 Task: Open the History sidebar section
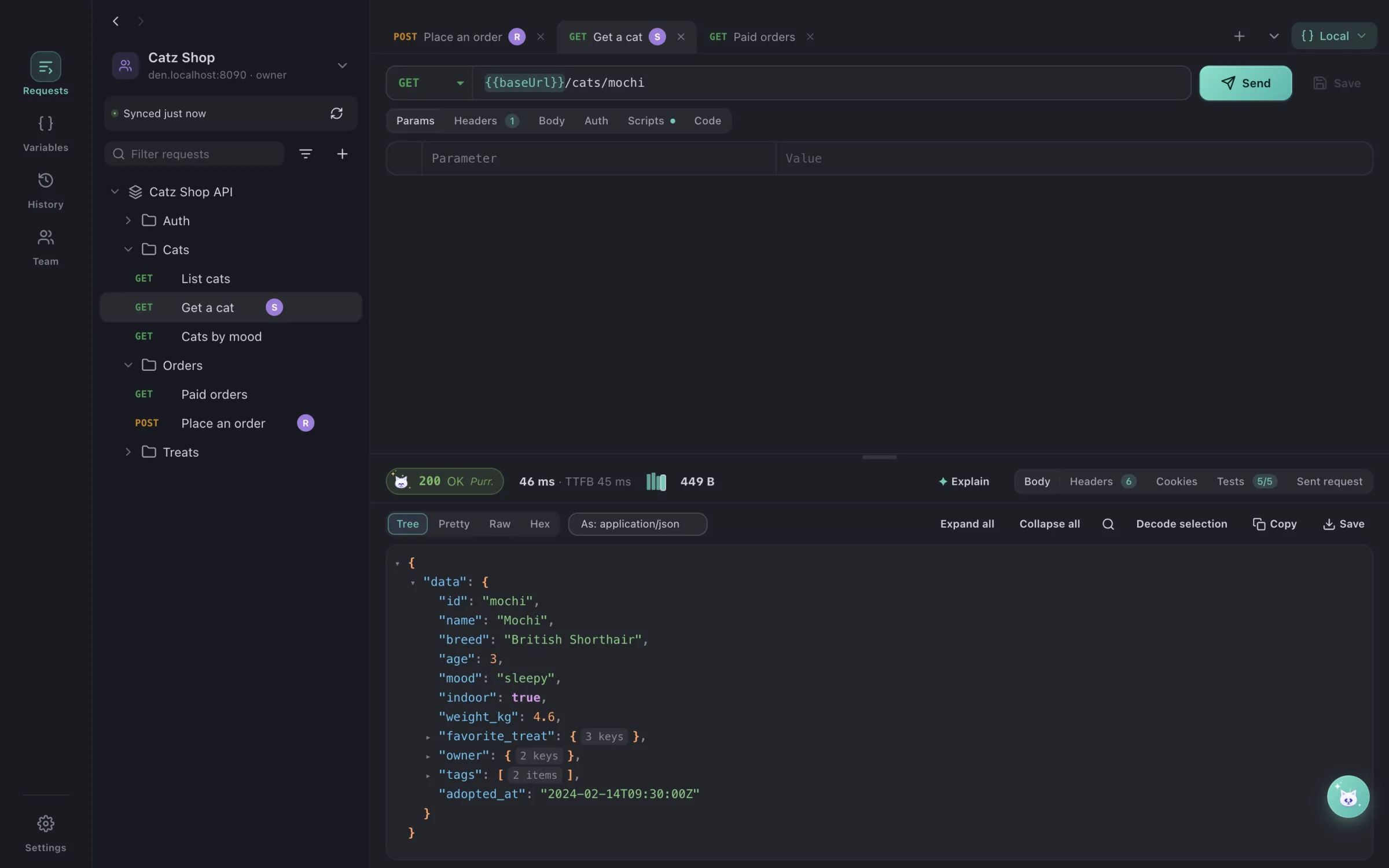[x=45, y=190]
